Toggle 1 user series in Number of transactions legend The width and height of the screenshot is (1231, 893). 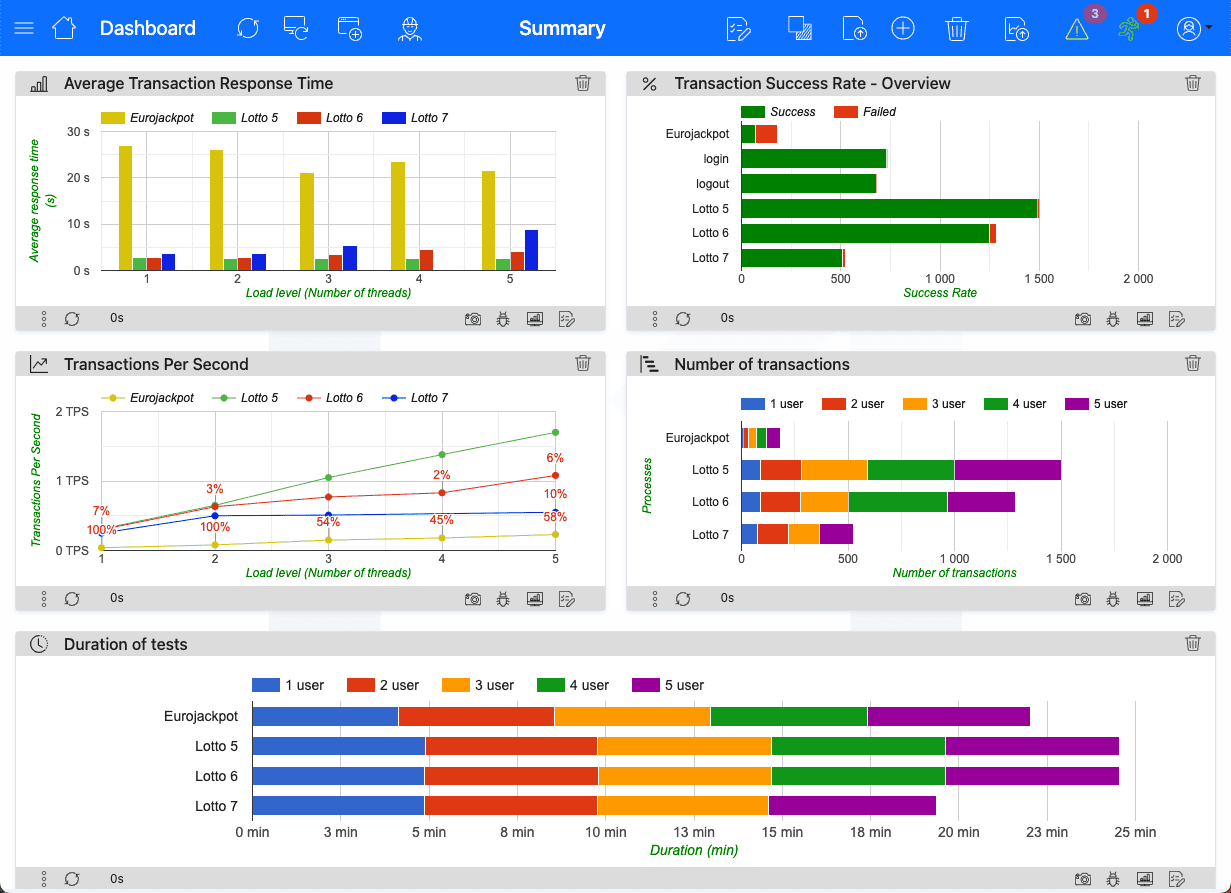pos(772,404)
